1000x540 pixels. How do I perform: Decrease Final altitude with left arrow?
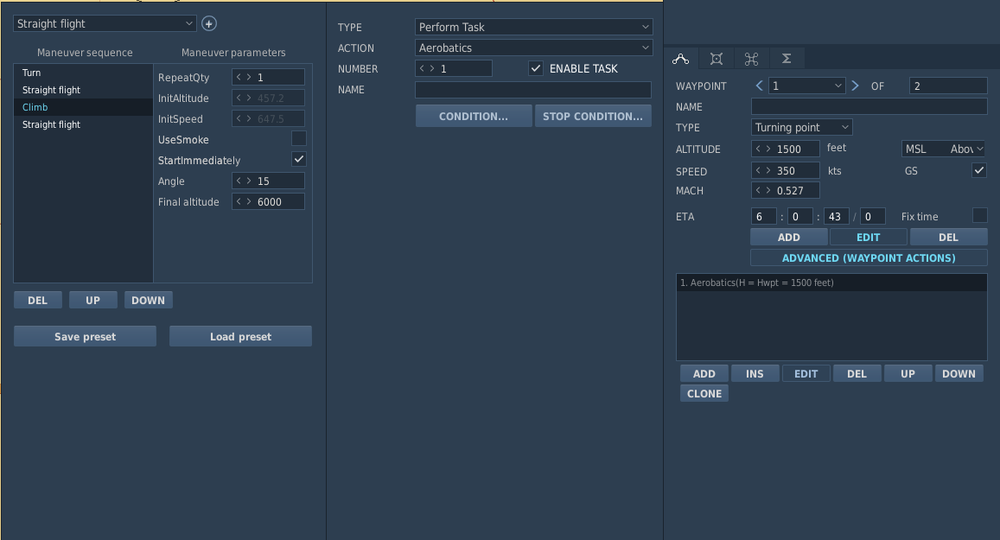[239, 201]
